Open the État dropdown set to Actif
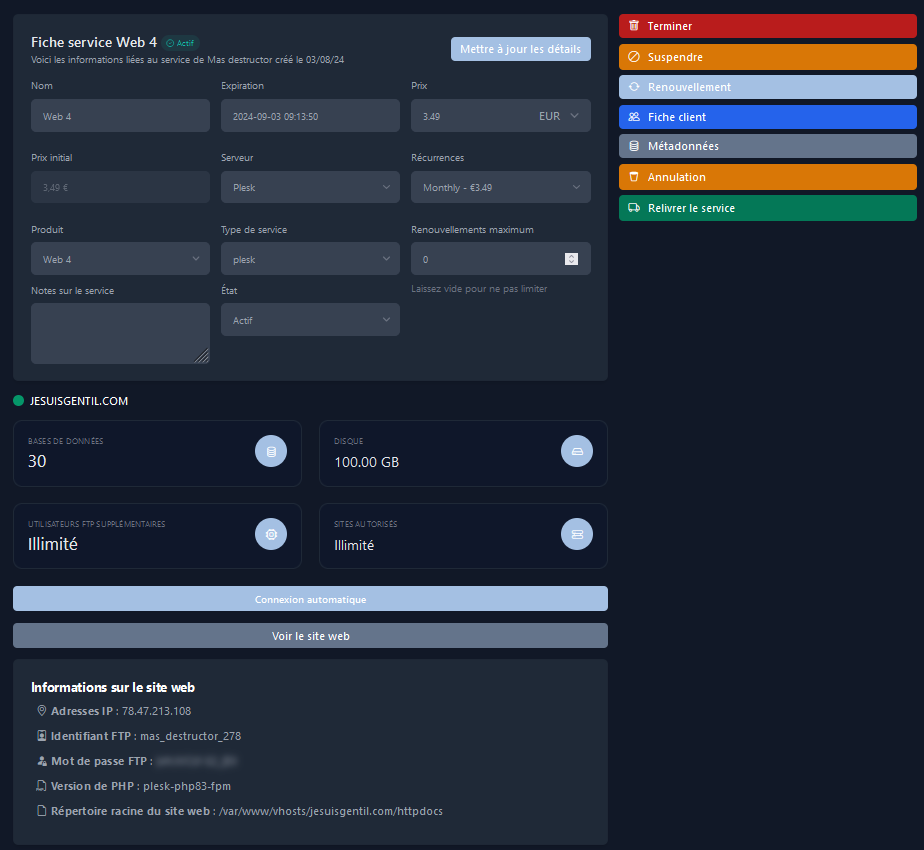The image size is (924, 850). pyautogui.click(x=310, y=320)
